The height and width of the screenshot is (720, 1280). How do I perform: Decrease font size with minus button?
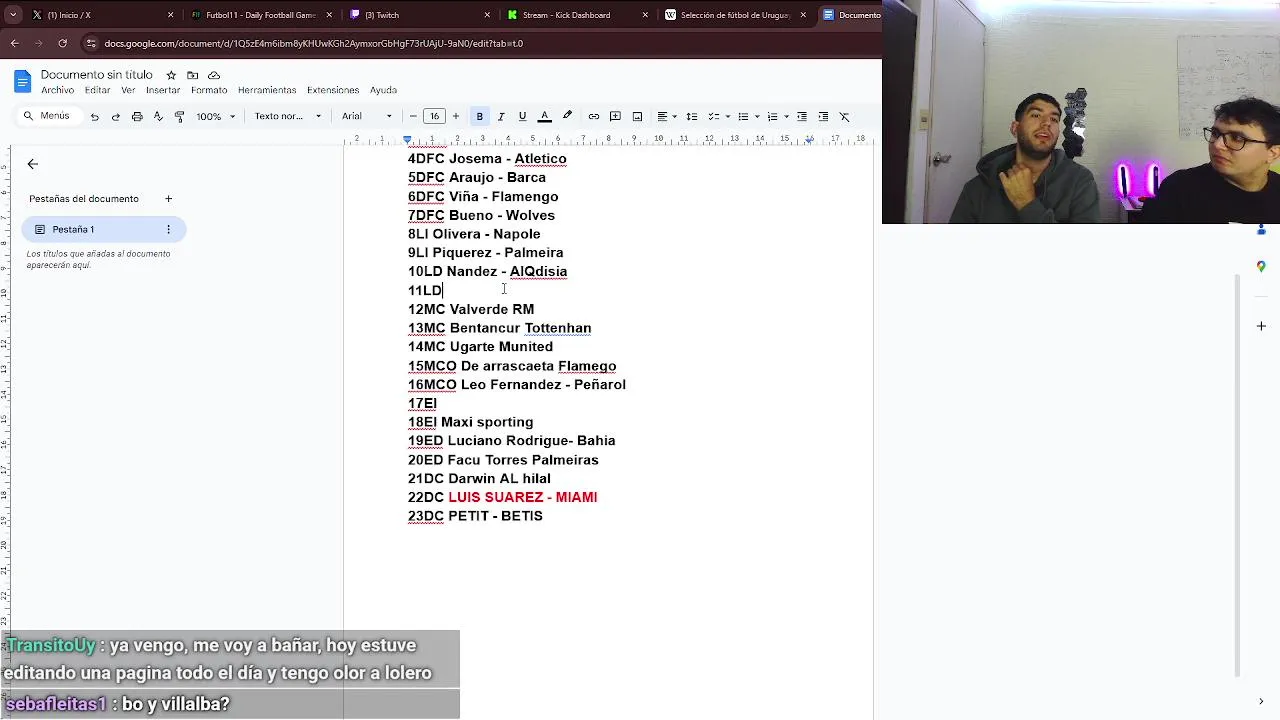click(413, 117)
